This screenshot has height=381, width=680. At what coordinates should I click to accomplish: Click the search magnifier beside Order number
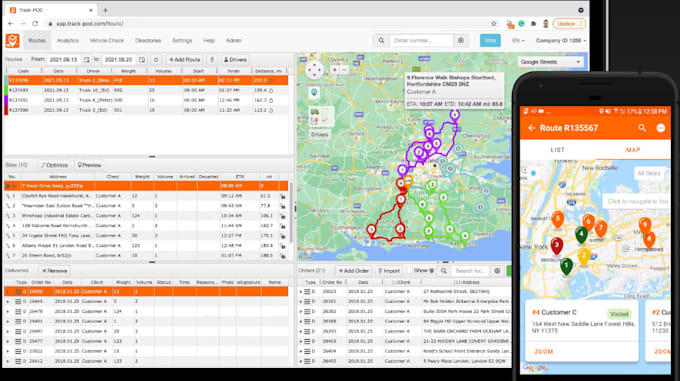point(381,40)
